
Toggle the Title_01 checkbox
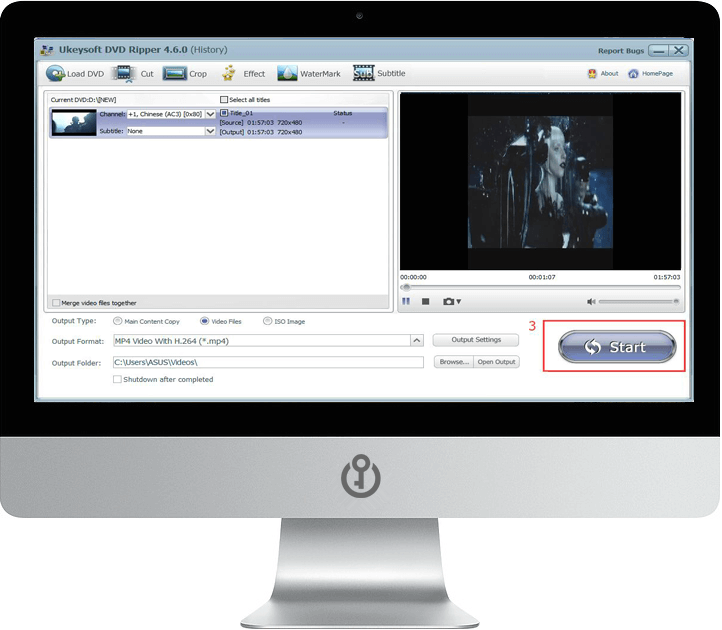(224, 113)
